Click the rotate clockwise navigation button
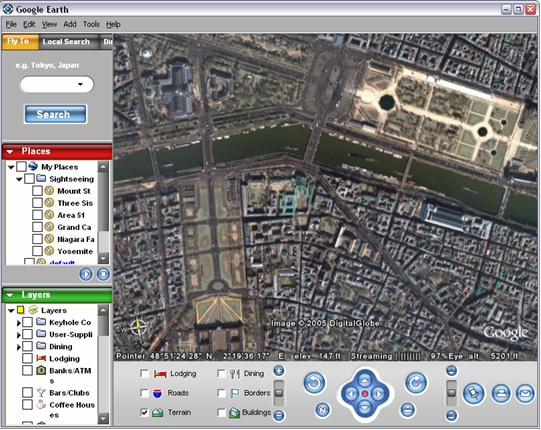The image size is (541, 430). [x=416, y=383]
